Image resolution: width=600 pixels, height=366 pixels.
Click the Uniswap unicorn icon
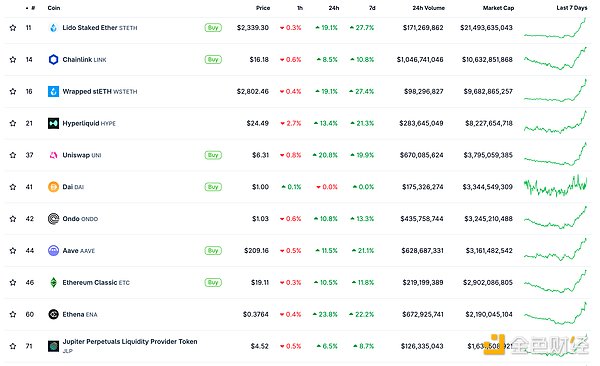point(54,155)
